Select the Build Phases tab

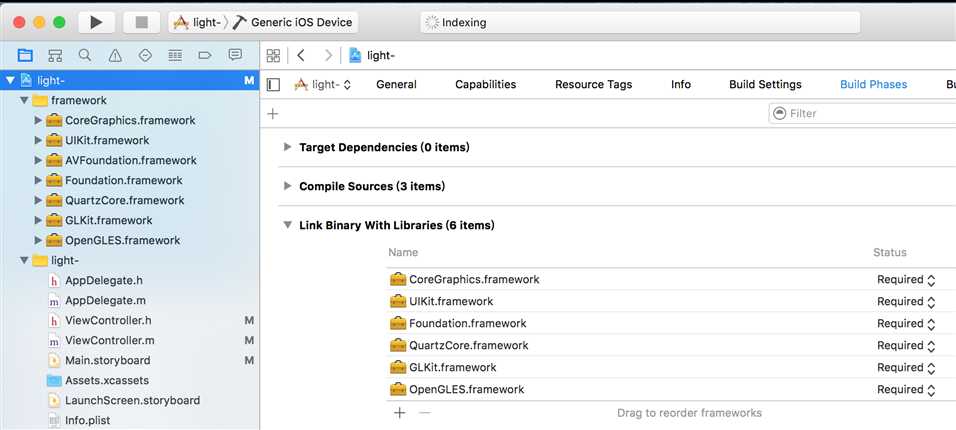[x=873, y=85]
